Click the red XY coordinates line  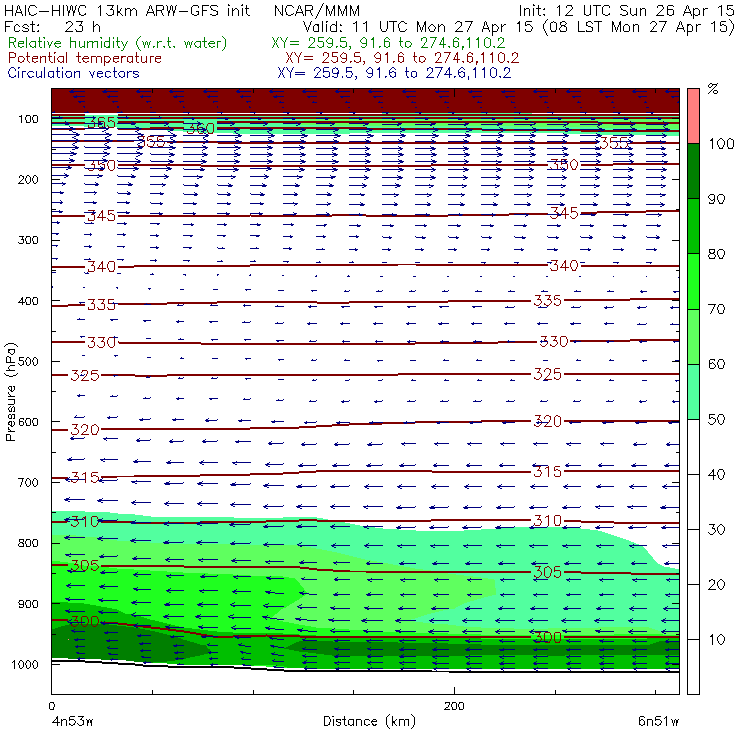402,58
